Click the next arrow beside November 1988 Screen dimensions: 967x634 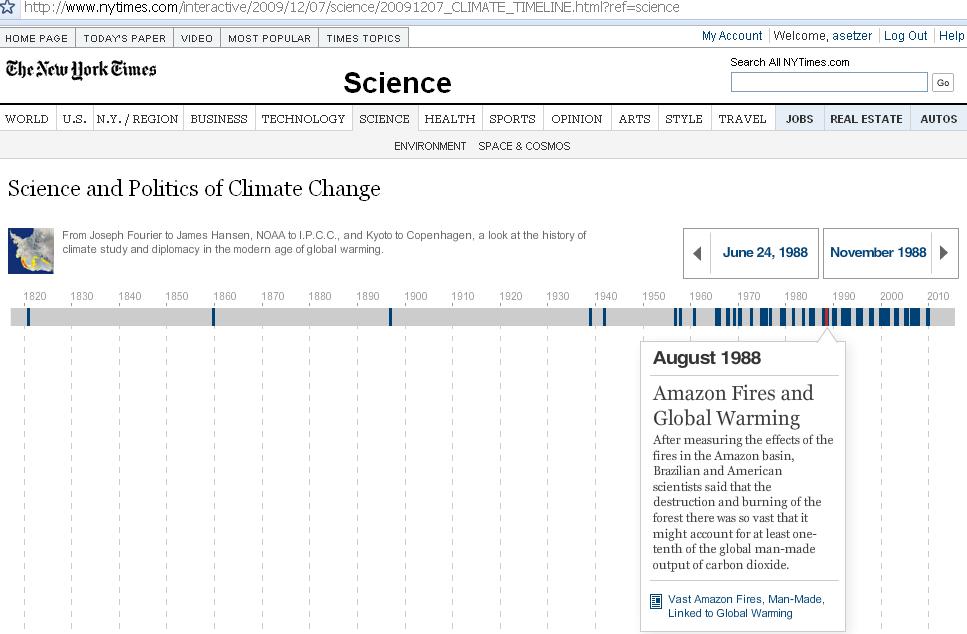(x=944, y=253)
